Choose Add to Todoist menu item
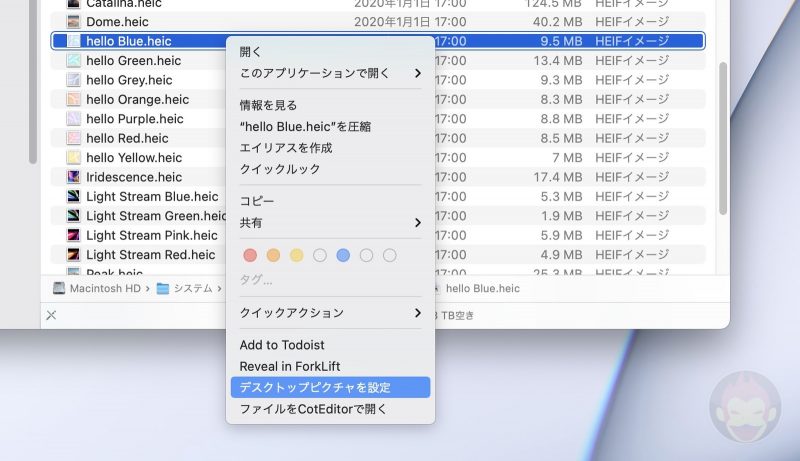The height and width of the screenshot is (461, 800). pos(331,345)
